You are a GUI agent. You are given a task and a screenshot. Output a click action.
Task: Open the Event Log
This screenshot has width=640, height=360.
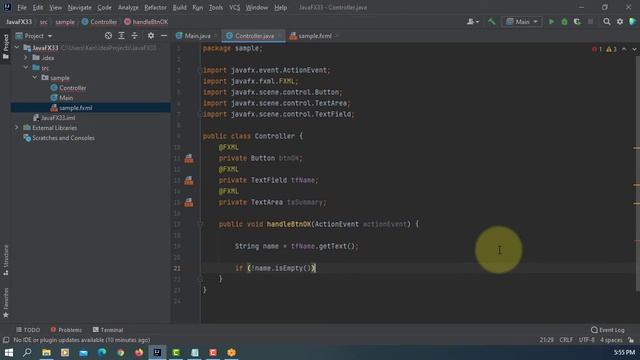(607, 330)
